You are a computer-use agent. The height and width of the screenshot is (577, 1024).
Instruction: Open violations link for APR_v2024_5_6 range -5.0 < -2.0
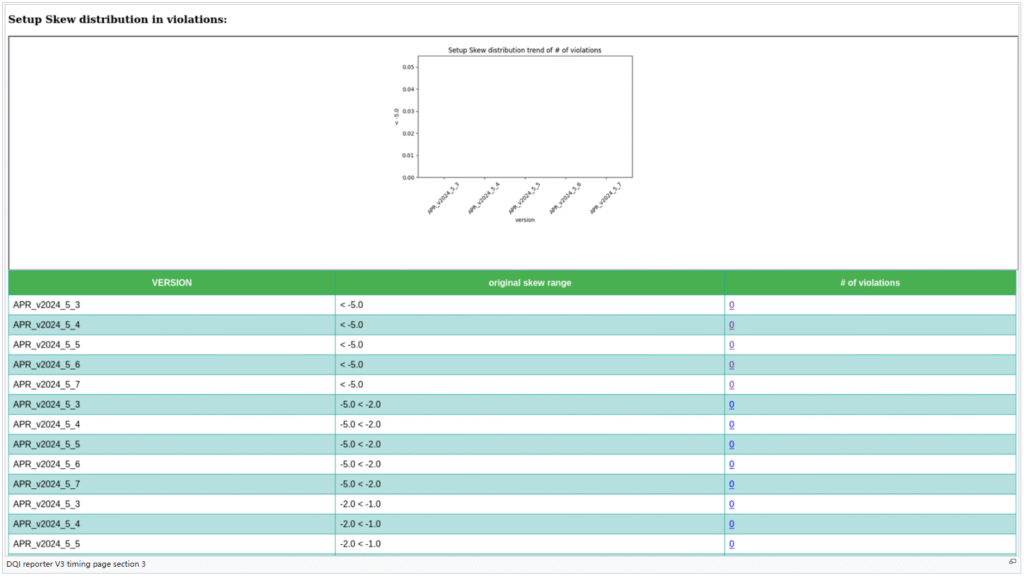click(731, 465)
